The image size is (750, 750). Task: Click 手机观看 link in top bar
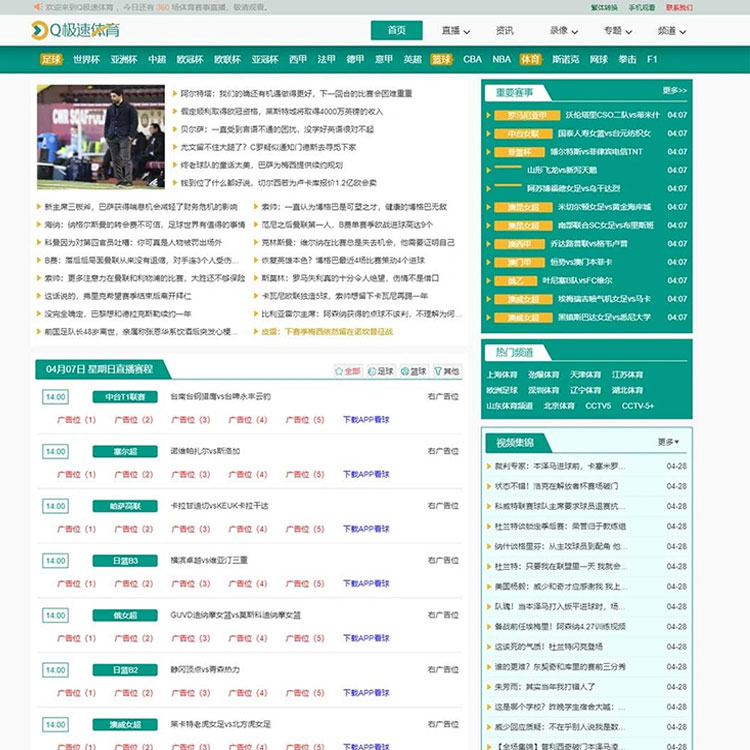[641, 8]
